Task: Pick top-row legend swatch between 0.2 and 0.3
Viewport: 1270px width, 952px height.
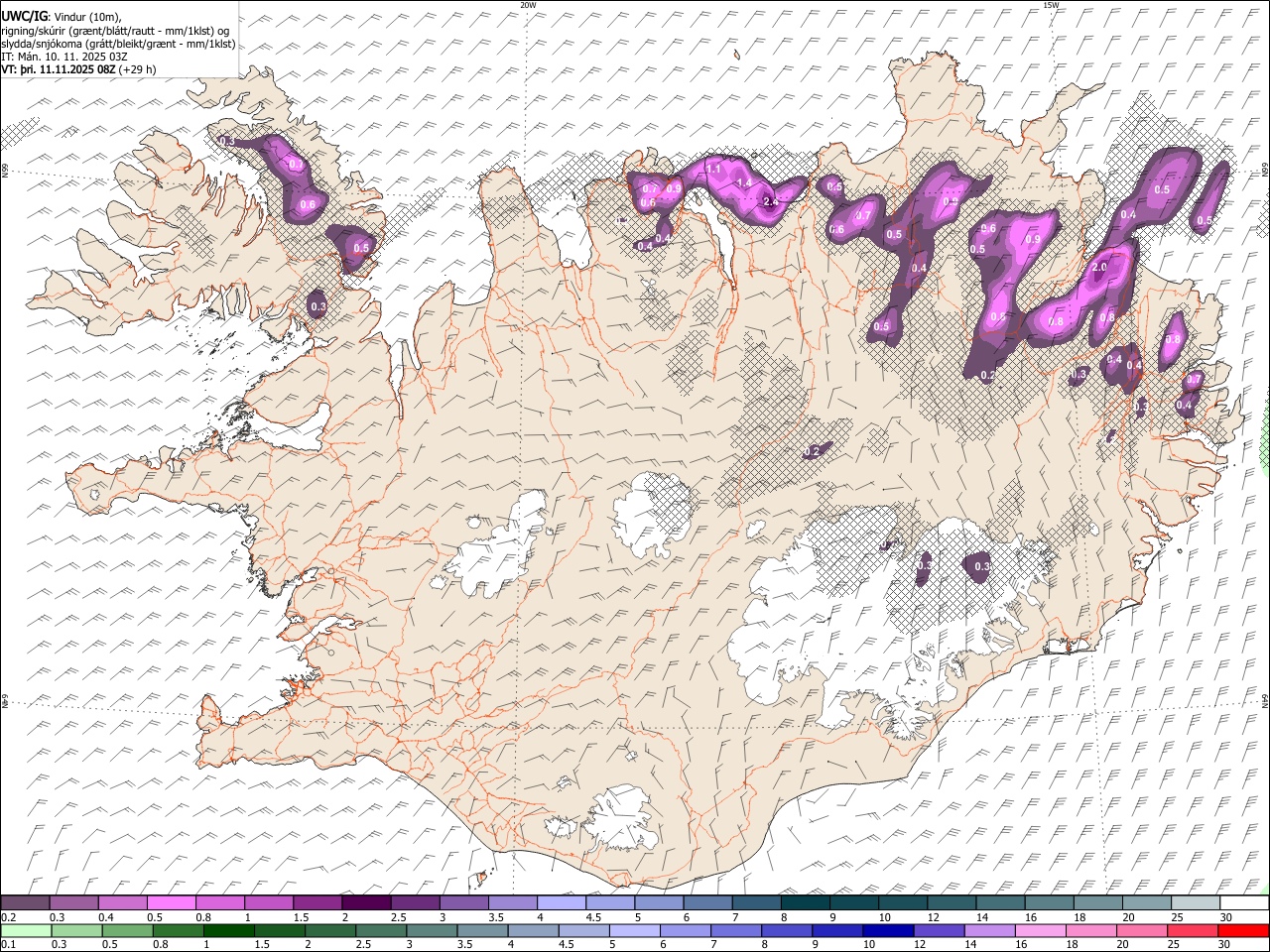Action: (25, 902)
